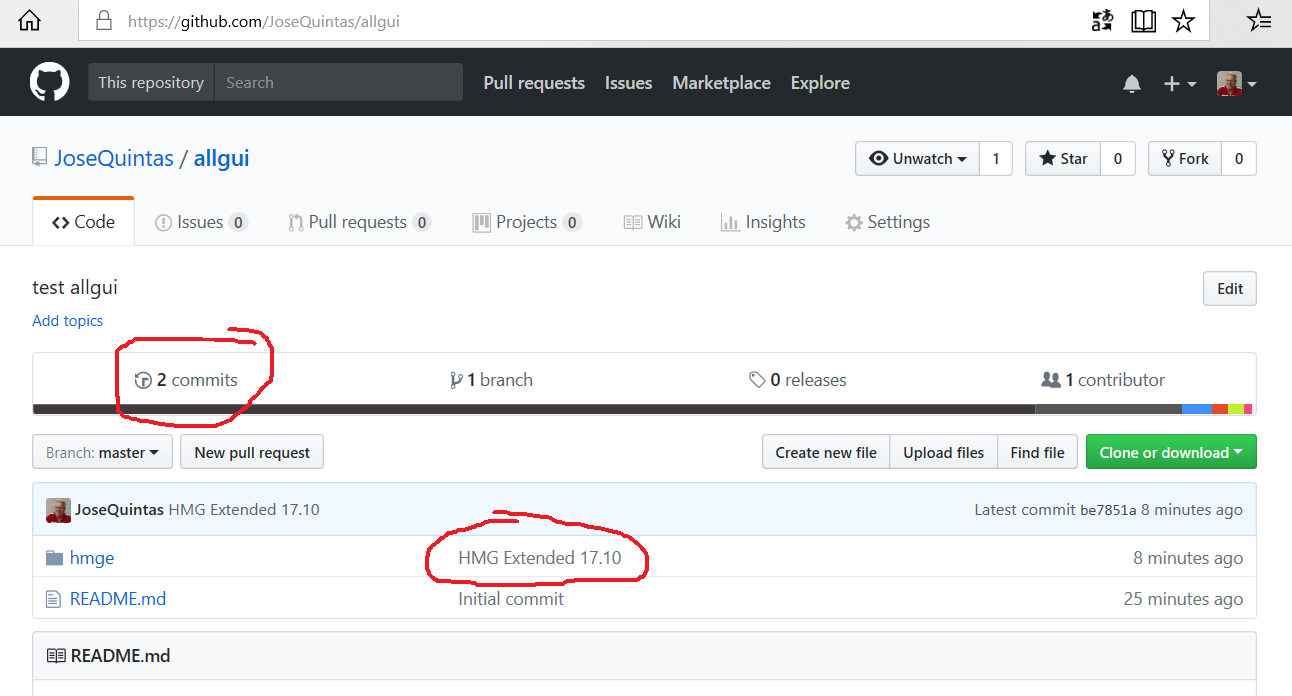
Task: Open the Branch: master dropdown
Action: click(102, 452)
